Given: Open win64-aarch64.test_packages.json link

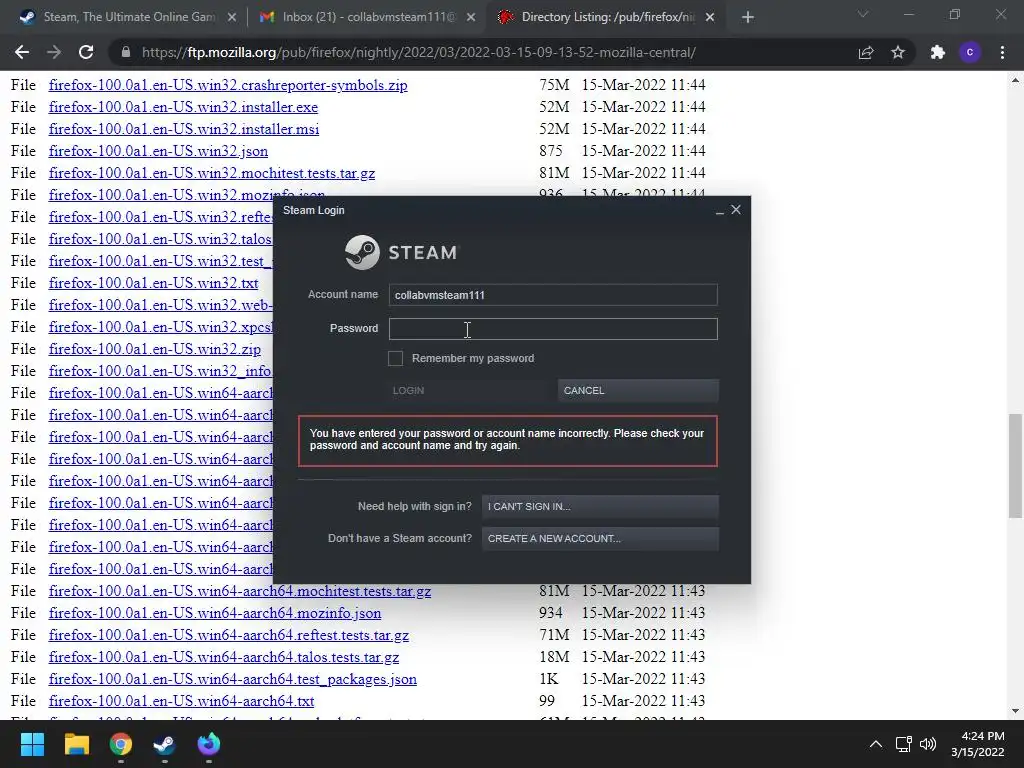Looking at the screenshot, I should [232, 679].
